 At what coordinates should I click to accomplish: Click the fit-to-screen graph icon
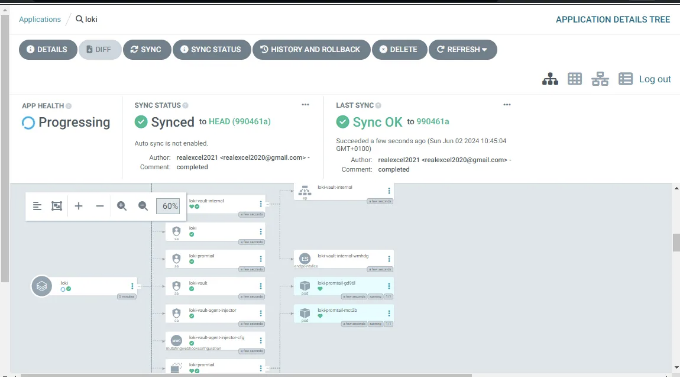[57, 206]
